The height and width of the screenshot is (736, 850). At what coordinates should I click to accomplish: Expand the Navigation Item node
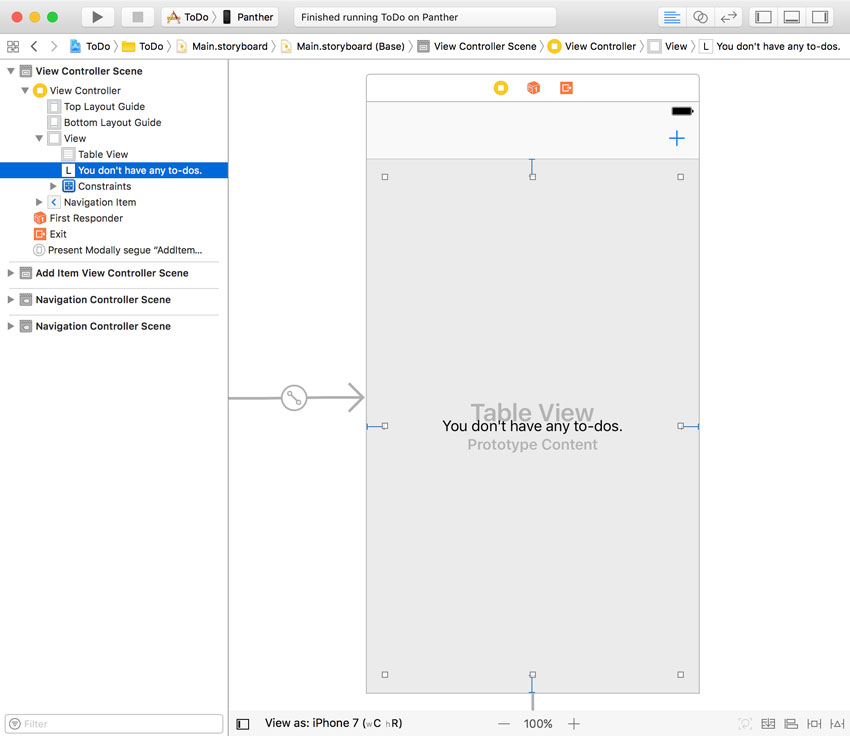tap(39, 202)
